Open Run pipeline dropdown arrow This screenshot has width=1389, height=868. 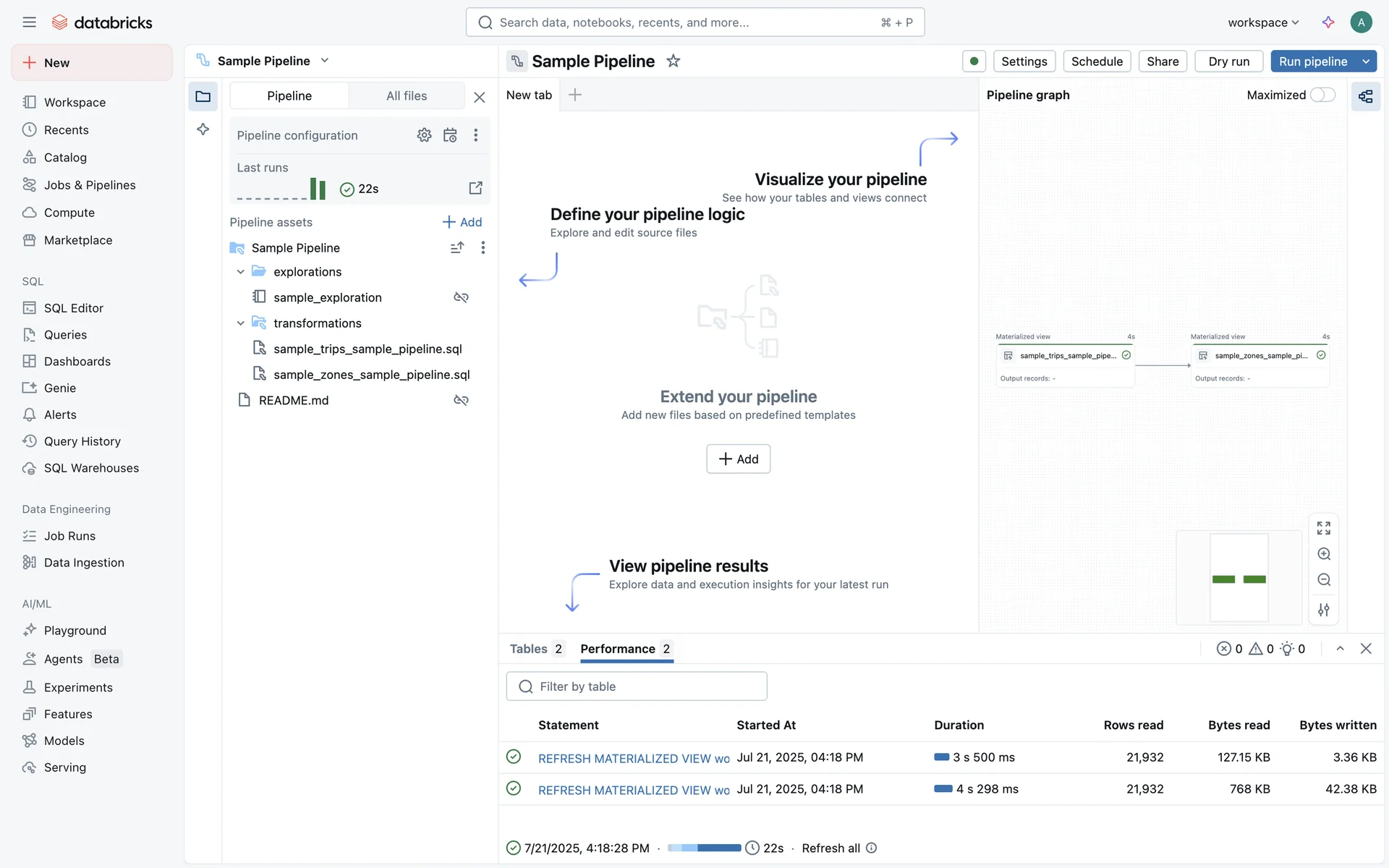point(1366,61)
